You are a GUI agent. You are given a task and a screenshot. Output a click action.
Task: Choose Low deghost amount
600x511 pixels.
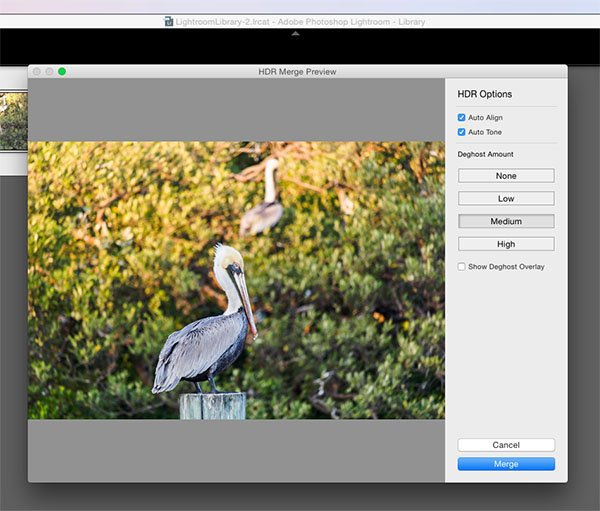pyautogui.click(x=506, y=199)
